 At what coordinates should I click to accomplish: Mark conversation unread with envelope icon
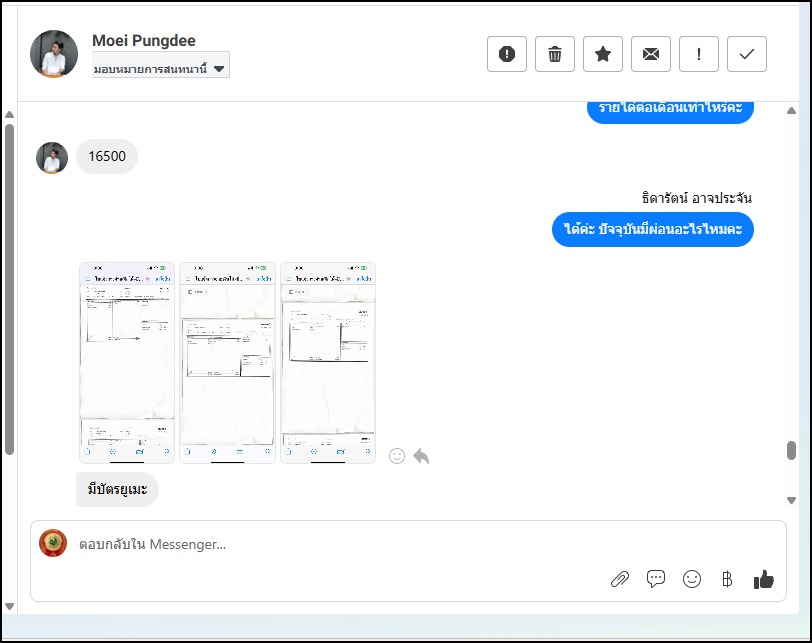point(651,54)
